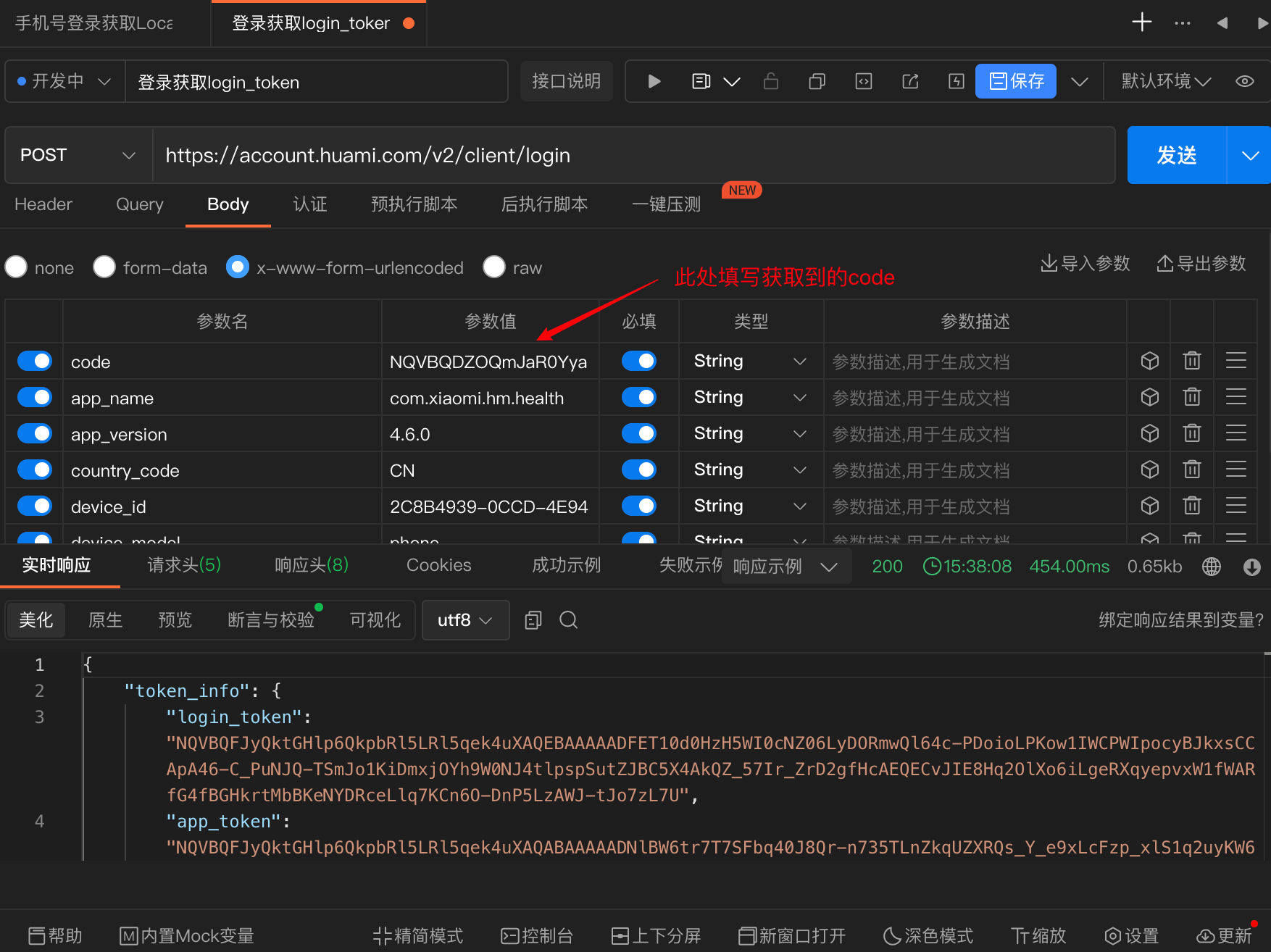
Task: Delete the code parameter row
Action: pos(1192,361)
